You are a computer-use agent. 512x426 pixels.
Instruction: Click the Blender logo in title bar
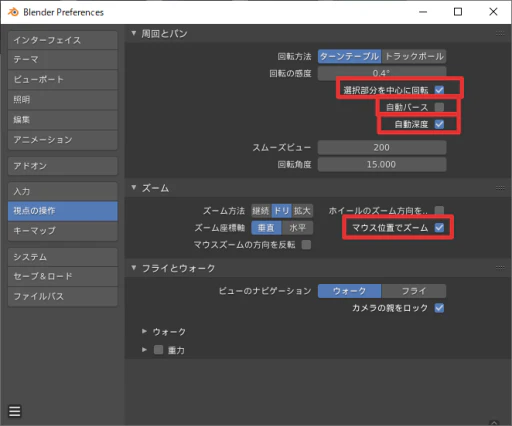(13, 12)
